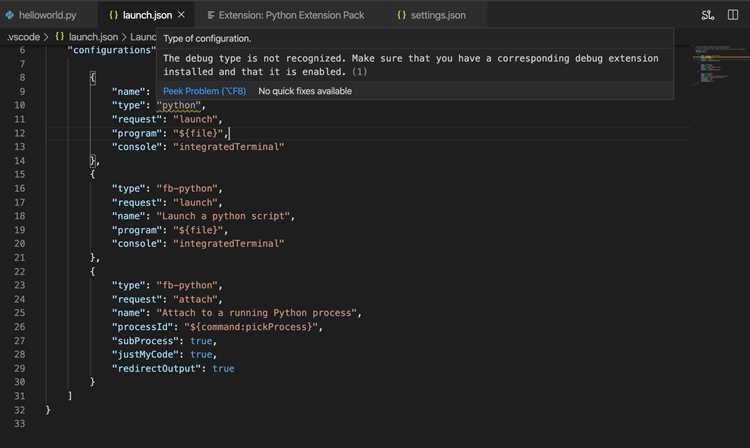750x448 pixels.
Task: Click "${file}" program value on line 19
Action: click(x=199, y=230)
